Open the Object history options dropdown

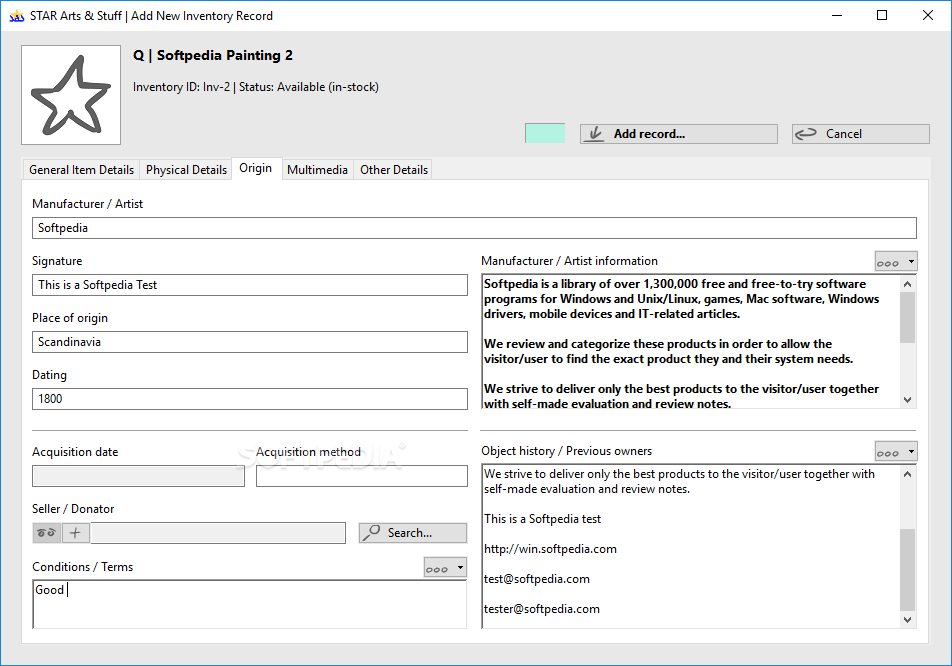896,452
